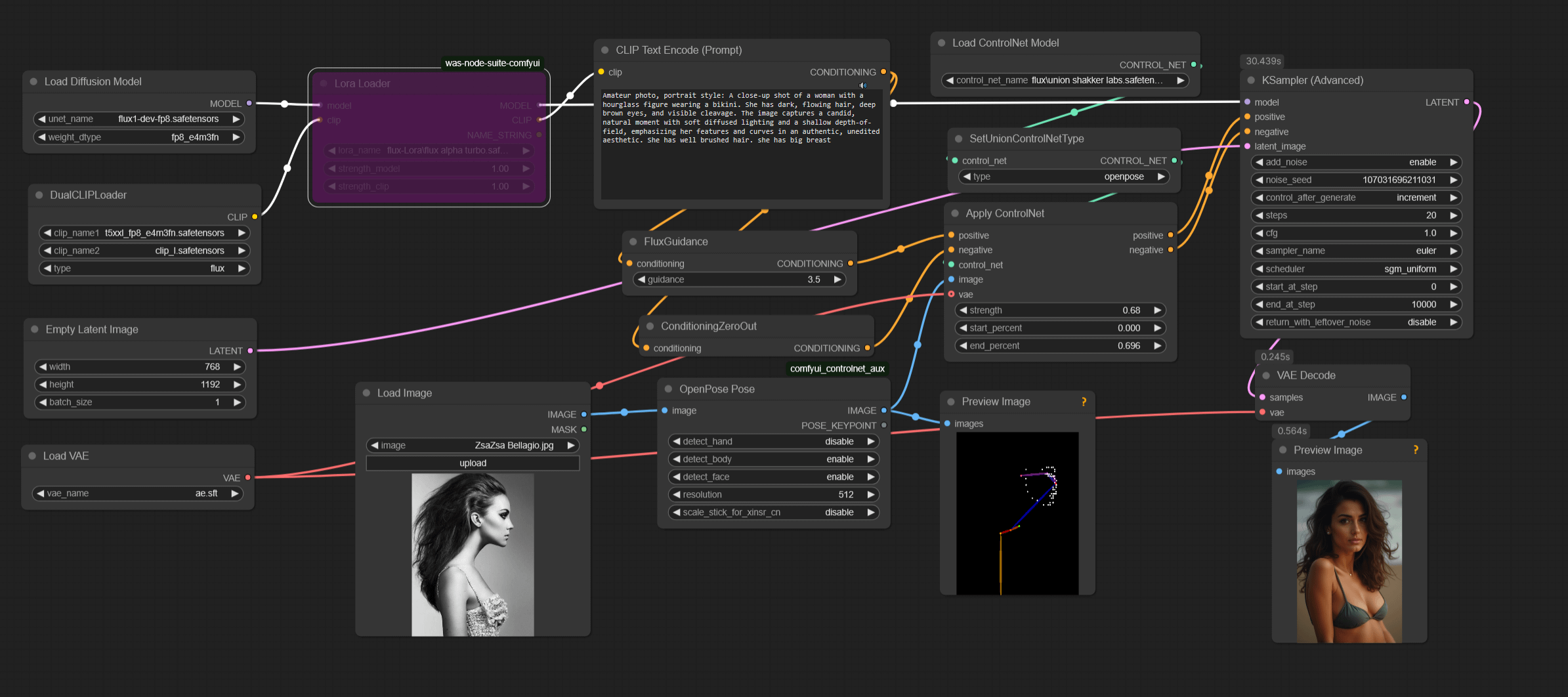This screenshot has width=1568, height=697.
Task: Toggle detect_body in OpenPose Pose
Action: click(773, 459)
